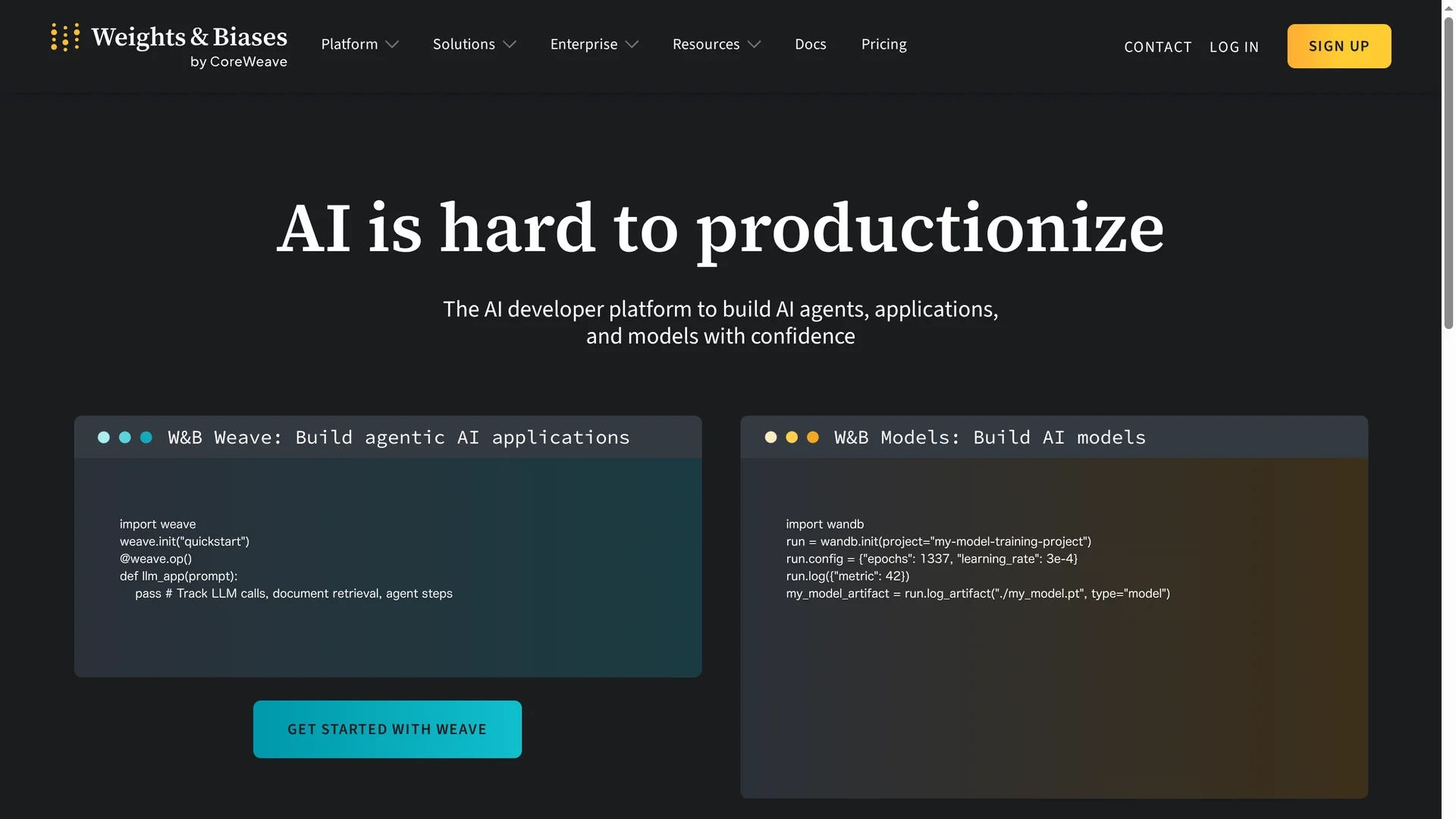Click the @weave.op() decorator line
The height and width of the screenshot is (819, 1456).
click(x=155, y=559)
